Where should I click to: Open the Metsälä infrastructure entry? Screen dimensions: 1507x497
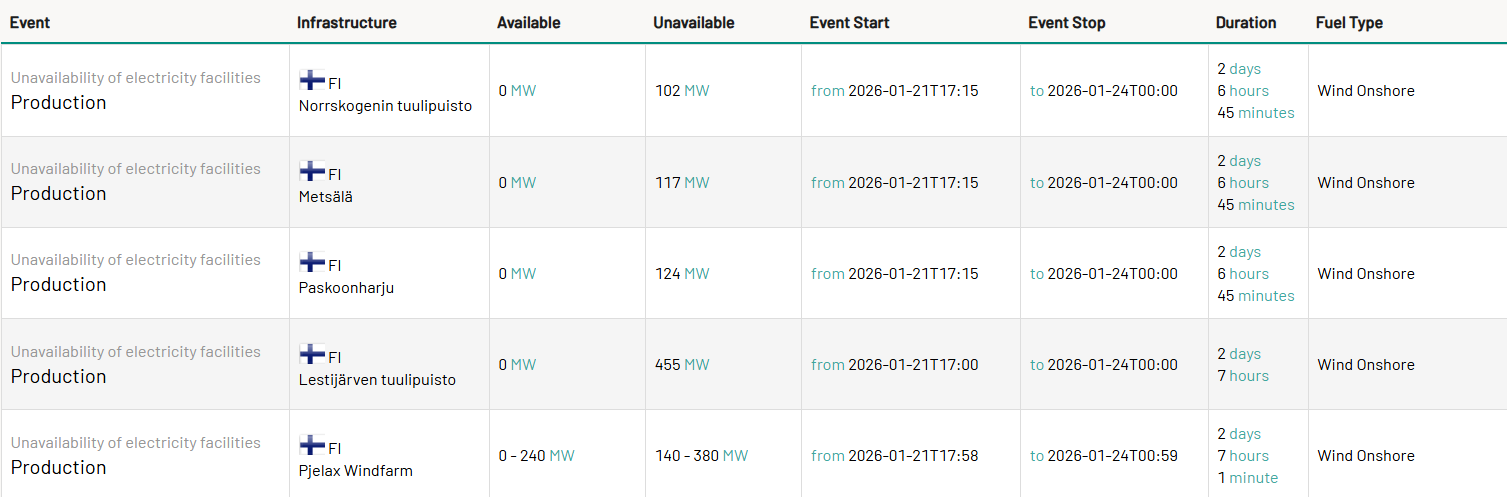tap(326, 197)
